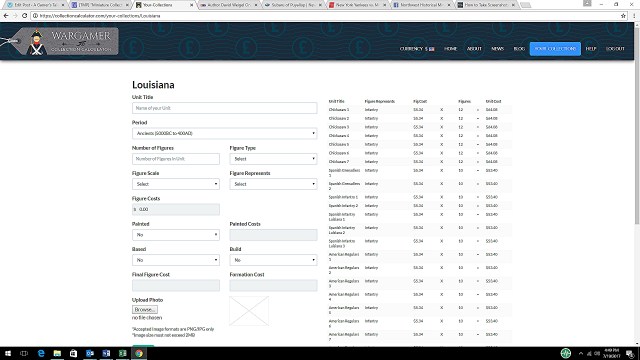Click the site info icon in address bar

35,16
